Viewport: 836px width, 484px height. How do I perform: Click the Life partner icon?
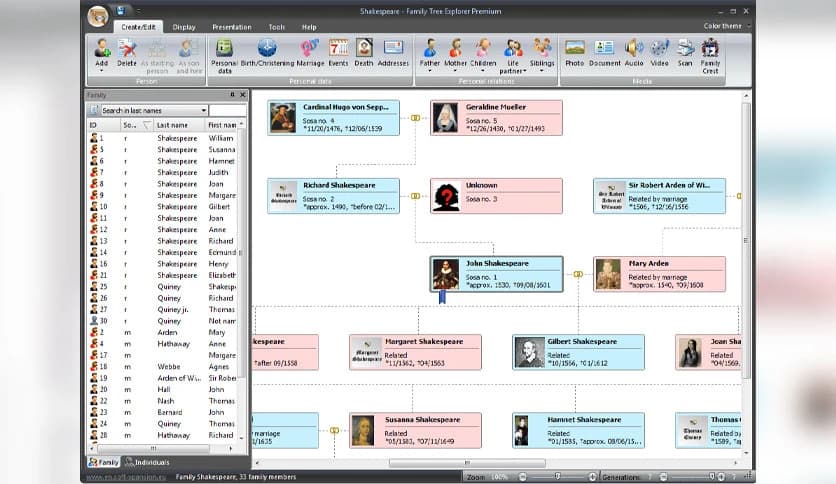512,49
